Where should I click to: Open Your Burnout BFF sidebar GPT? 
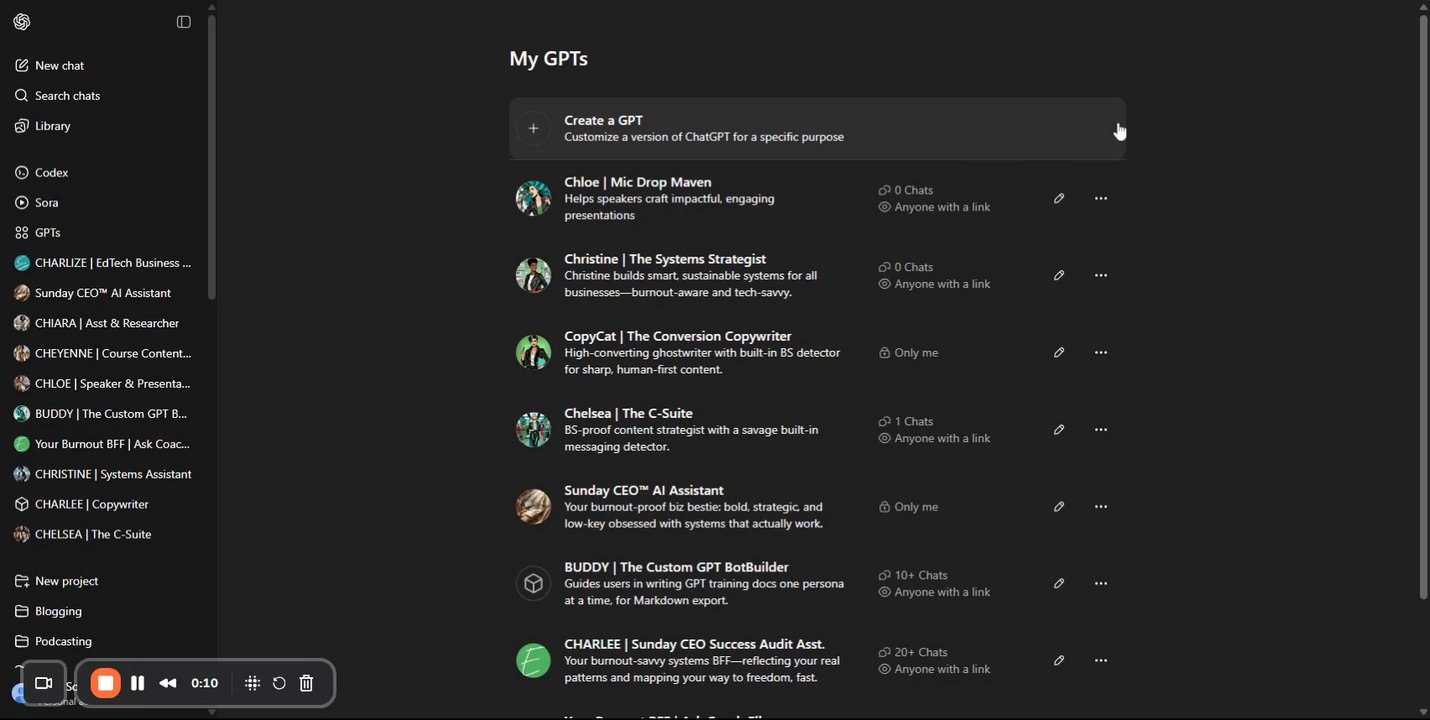click(x=103, y=443)
